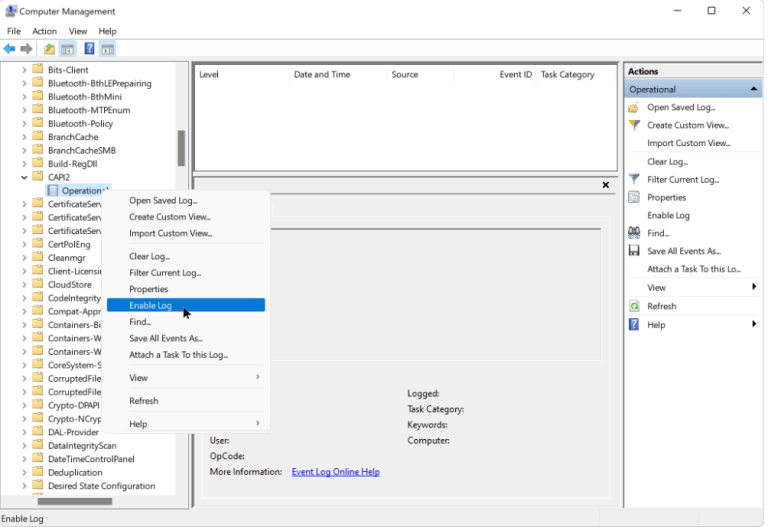Open the View menu in menu bar
Screen dimensions: 768x527
(78, 31)
